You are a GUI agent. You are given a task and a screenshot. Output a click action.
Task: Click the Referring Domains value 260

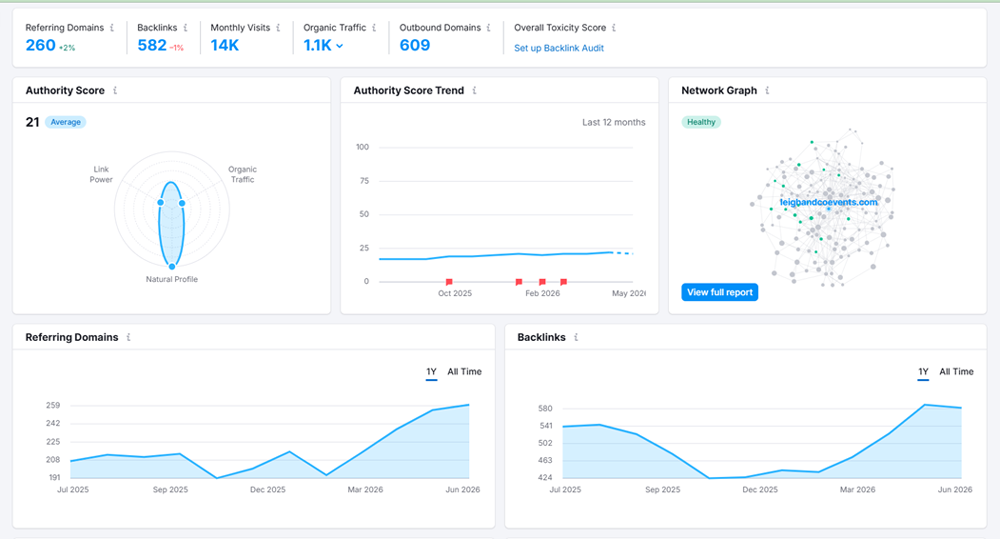(x=40, y=45)
